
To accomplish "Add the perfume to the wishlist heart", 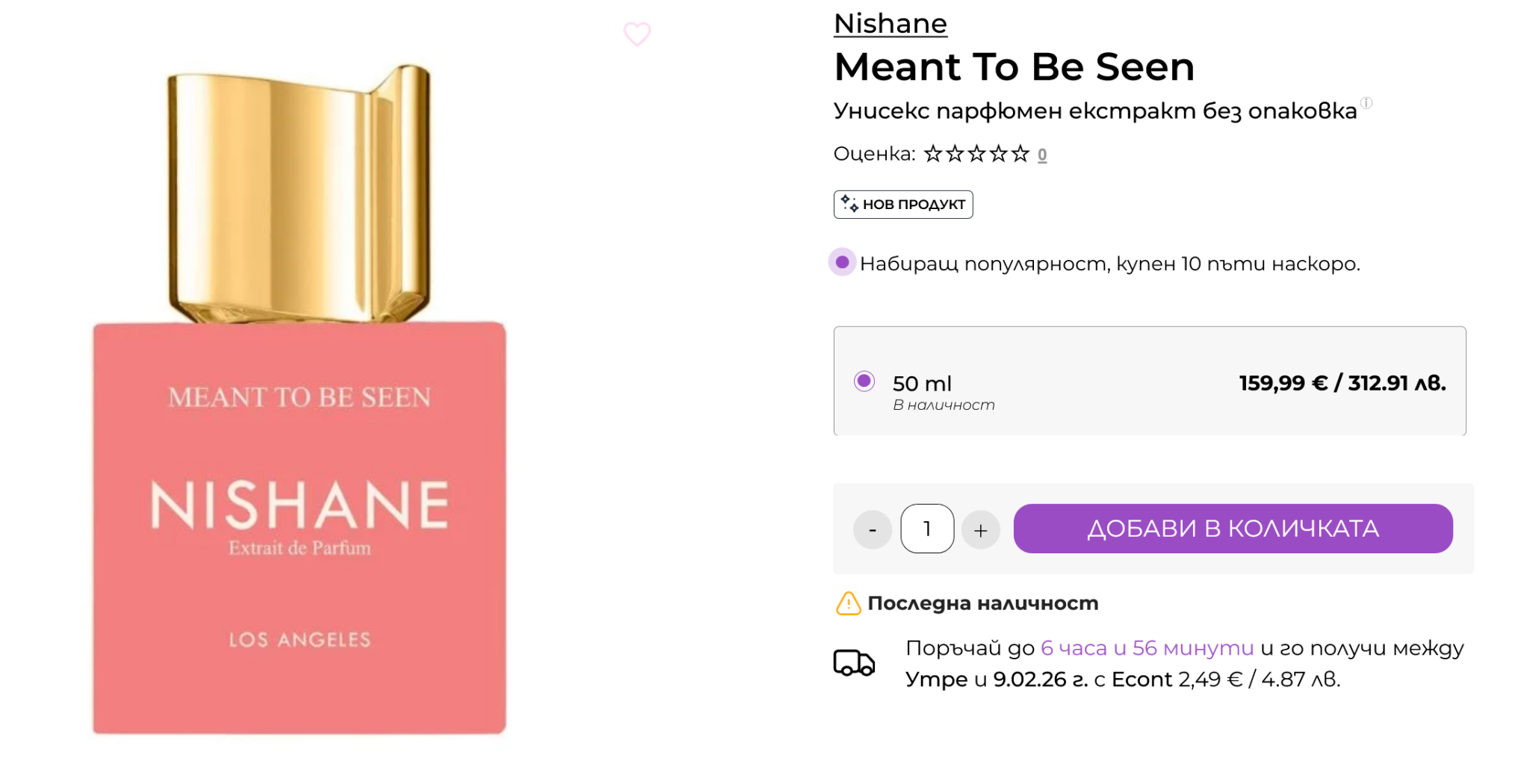I will click(637, 34).
